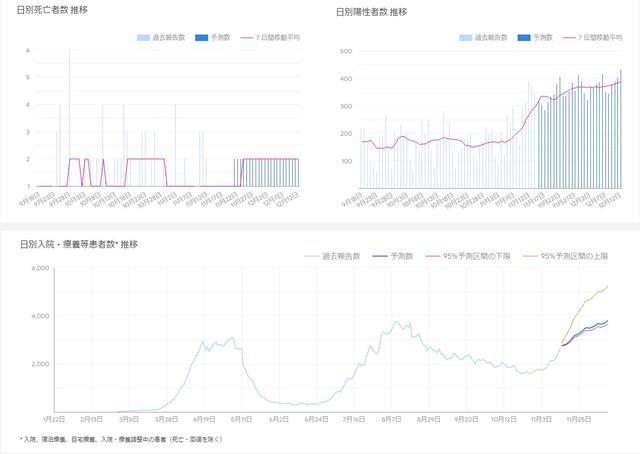
Task: Click the 4 y-axis label on deaths chart
Action: (28, 105)
